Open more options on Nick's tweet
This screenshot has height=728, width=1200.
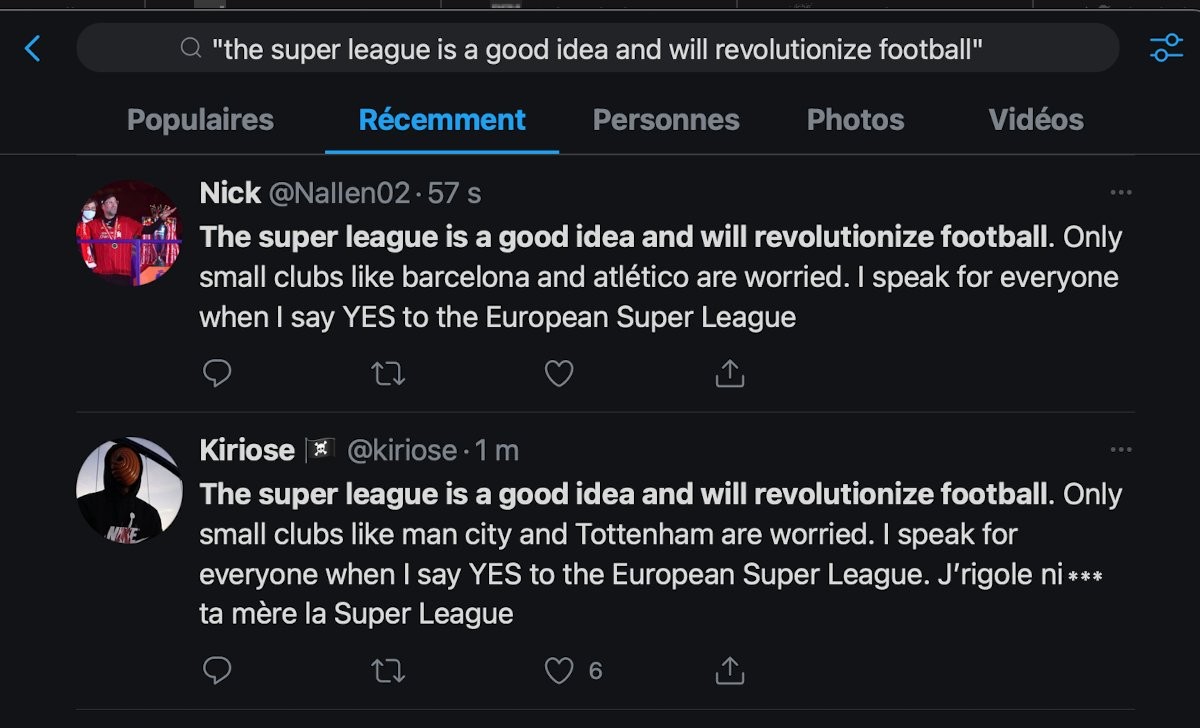coord(1121,192)
